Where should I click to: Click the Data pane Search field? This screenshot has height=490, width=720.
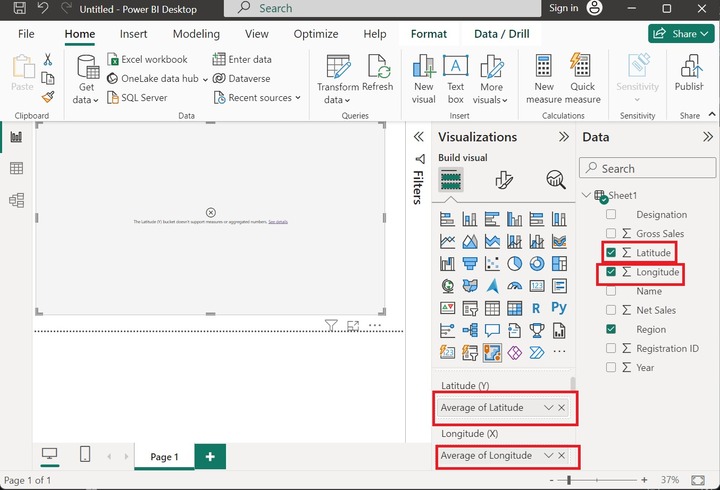647,168
